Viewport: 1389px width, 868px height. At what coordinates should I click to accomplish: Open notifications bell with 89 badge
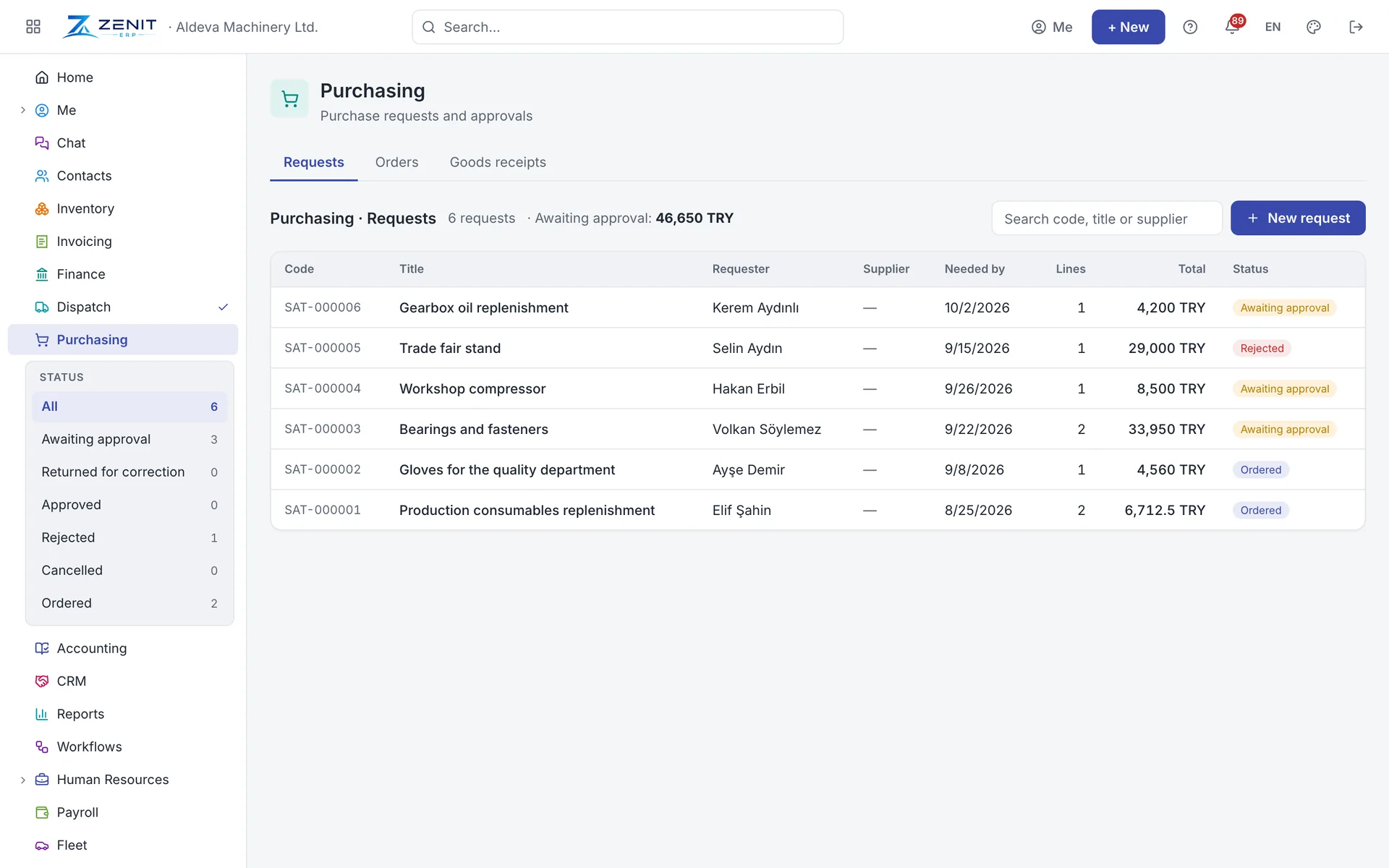[1233, 27]
